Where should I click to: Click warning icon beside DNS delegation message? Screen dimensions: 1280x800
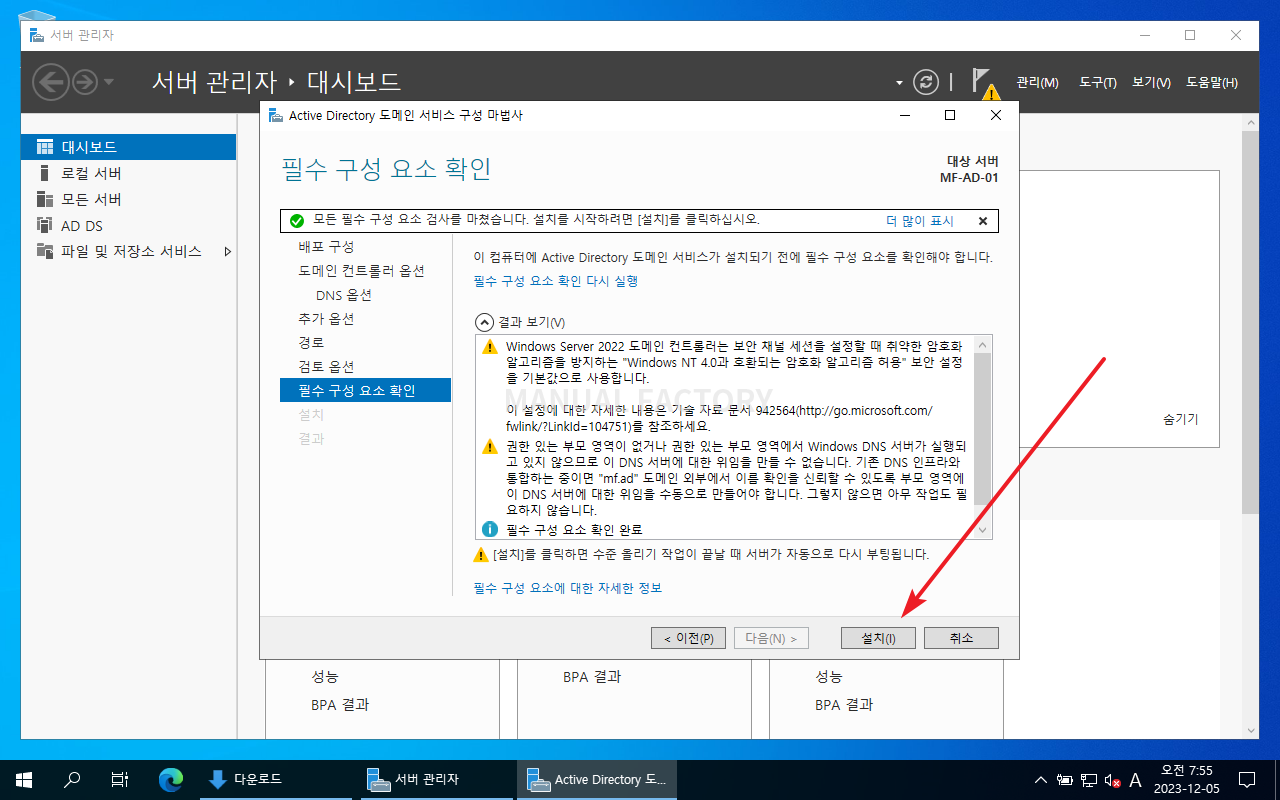point(490,446)
